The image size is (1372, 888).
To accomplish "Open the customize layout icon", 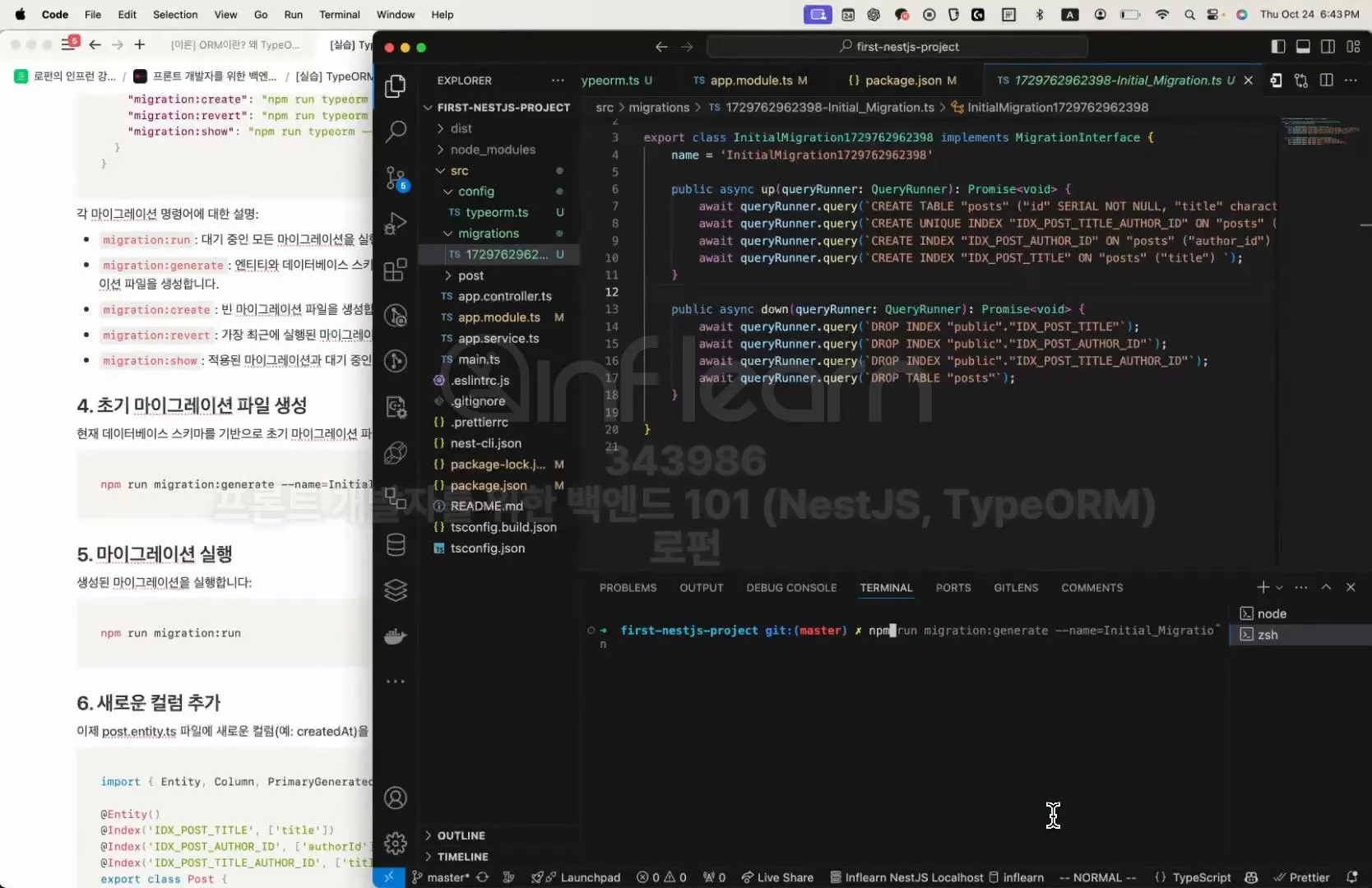I will (x=1353, y=47).
